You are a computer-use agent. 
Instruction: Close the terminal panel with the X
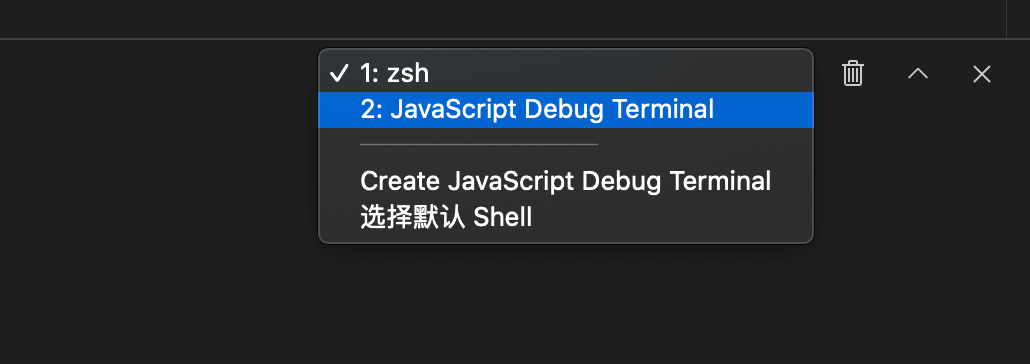coord(981,74)
